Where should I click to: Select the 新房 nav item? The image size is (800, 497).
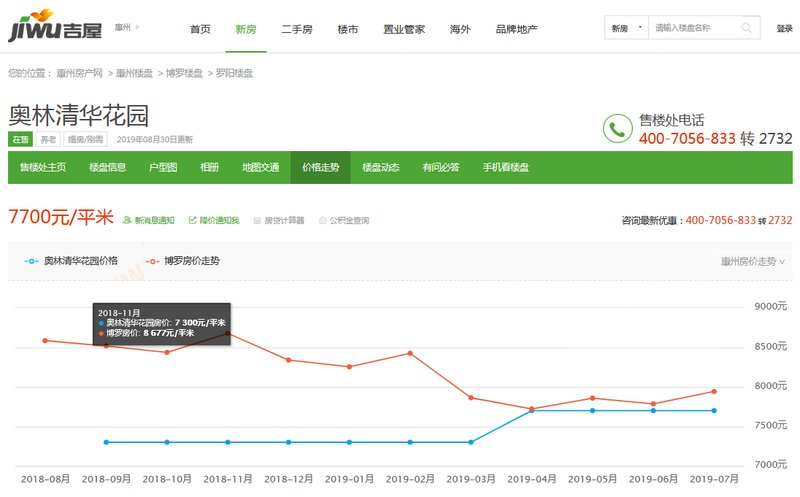point(245,29)
